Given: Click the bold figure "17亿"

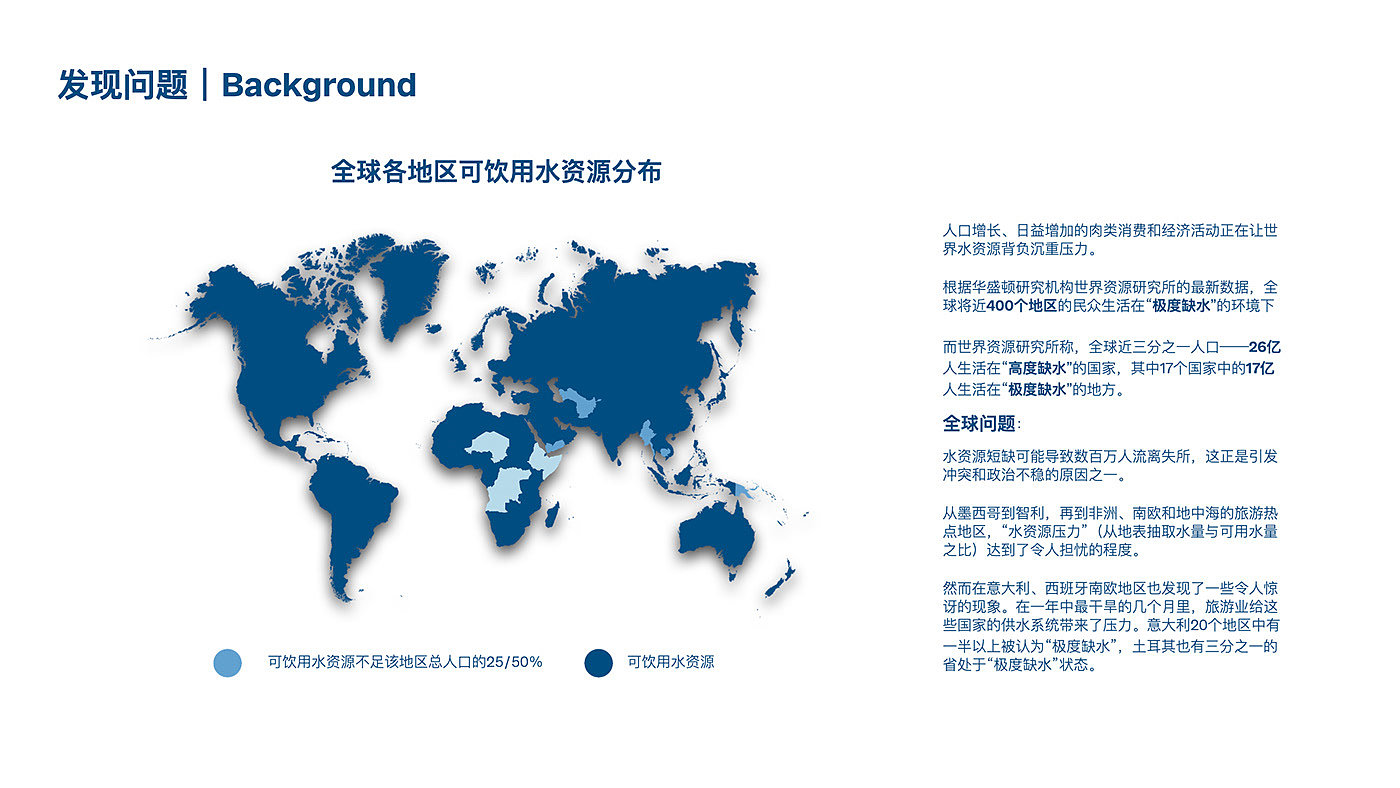Looking at the screenshot, I should pos(1259,369).
